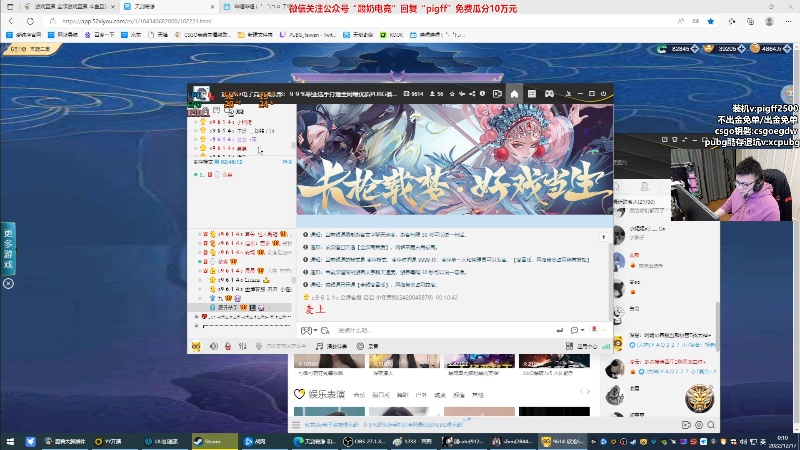
Task: Open Steam from the taskbar
Action: pos(214,441)
